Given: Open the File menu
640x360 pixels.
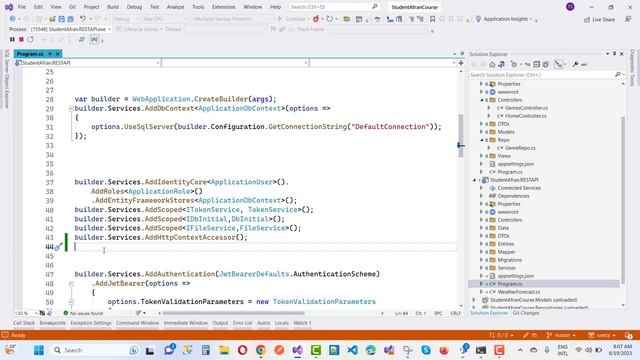Looking at the screenshot, I should click(22, 7).
